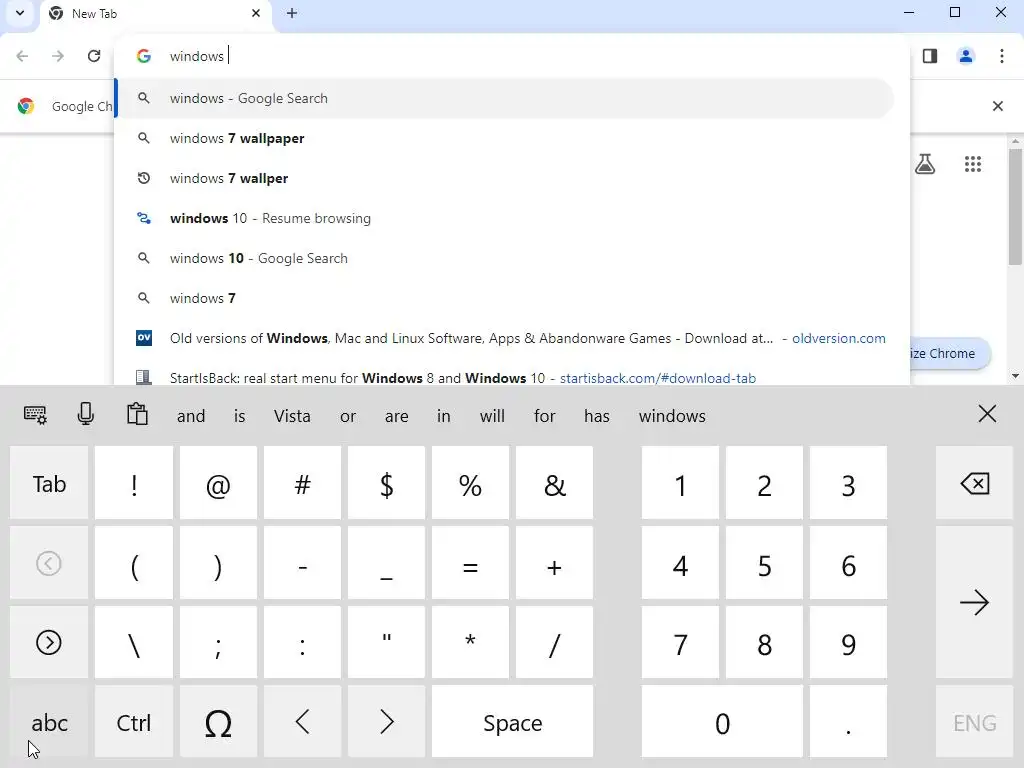Select the New Tab tab
Image resolution: width=1024 pixels, height=768 pixels.
coord(157,14)
